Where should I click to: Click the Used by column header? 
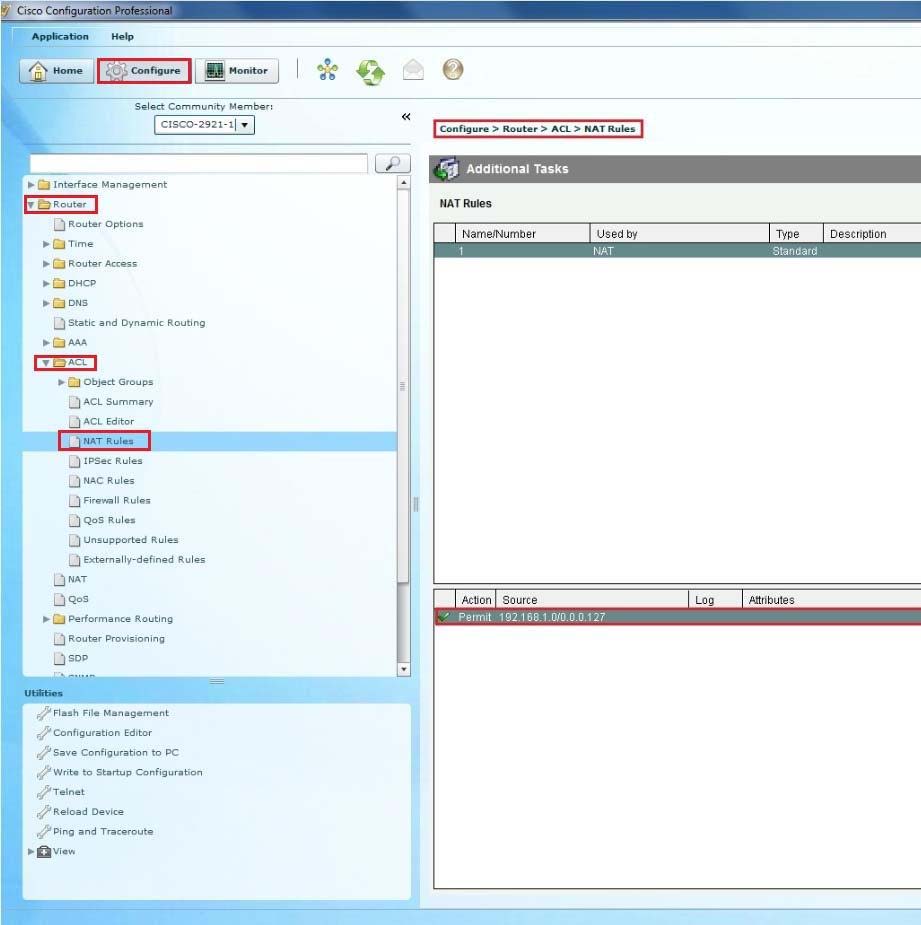coord(679,234)
